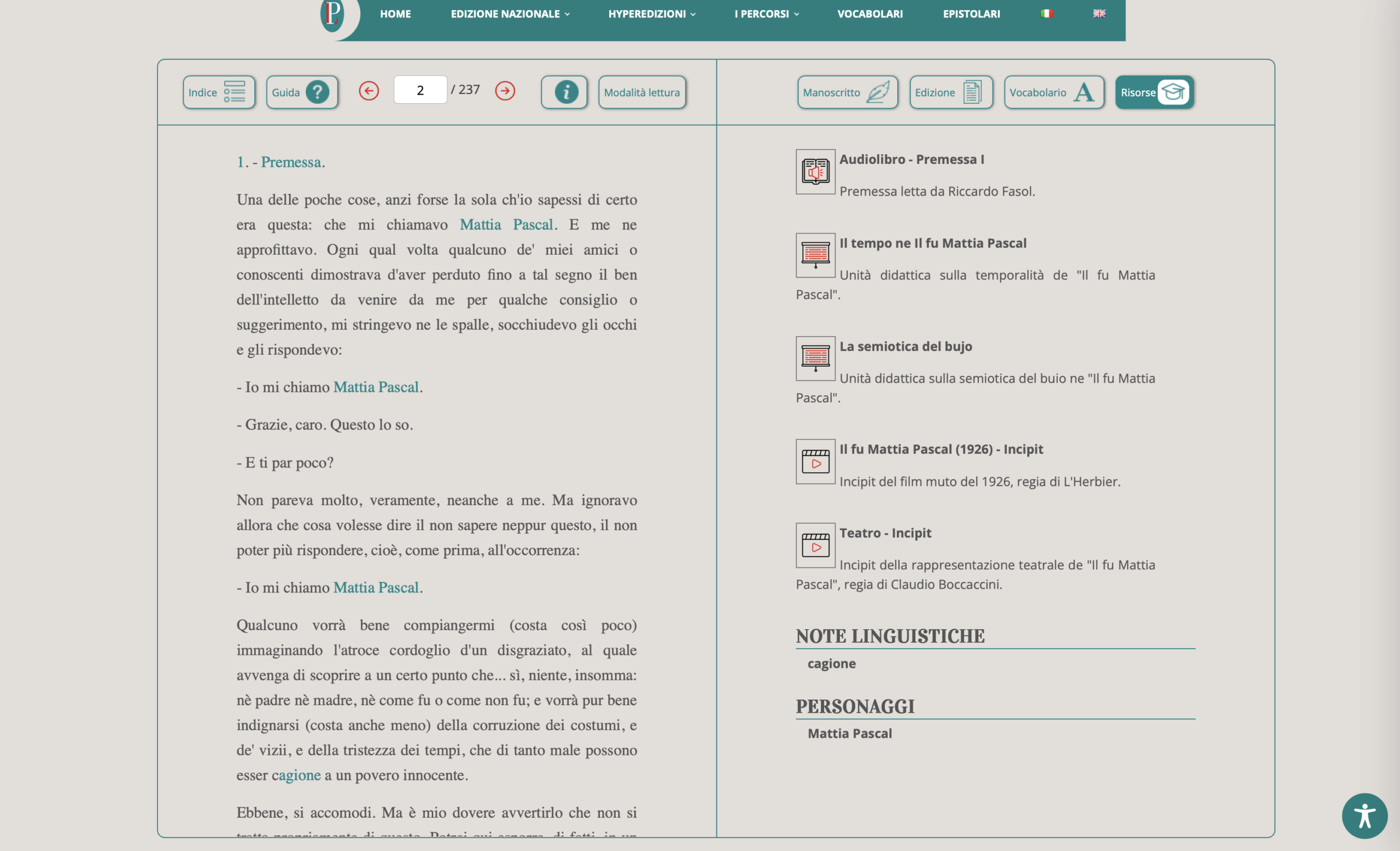Screen dimensions: 1400x851
Task: Switch site language to Italian flag
Action: click(x=1047, y=14)
